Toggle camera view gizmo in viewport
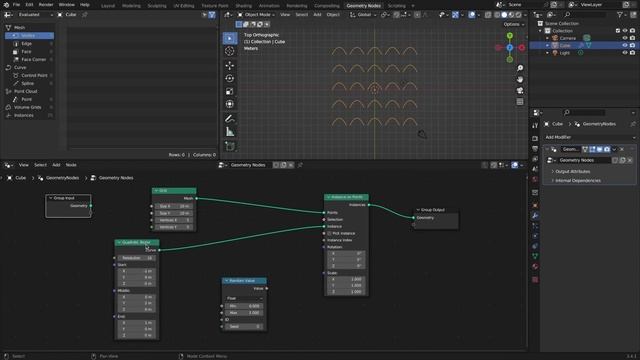The image size is (640, 360). 520,91
